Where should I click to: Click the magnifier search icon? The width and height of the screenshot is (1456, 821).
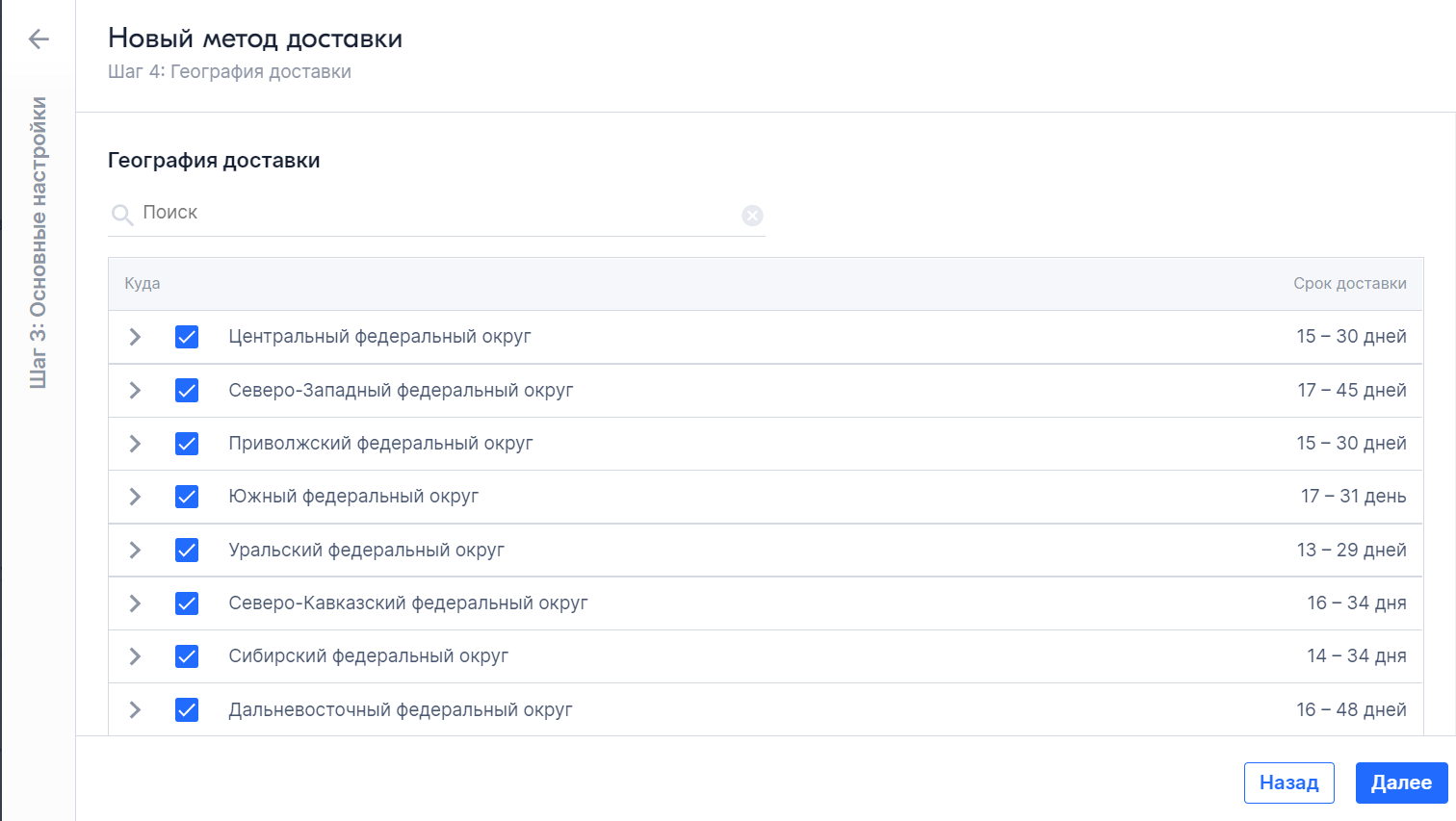(122, 215)
